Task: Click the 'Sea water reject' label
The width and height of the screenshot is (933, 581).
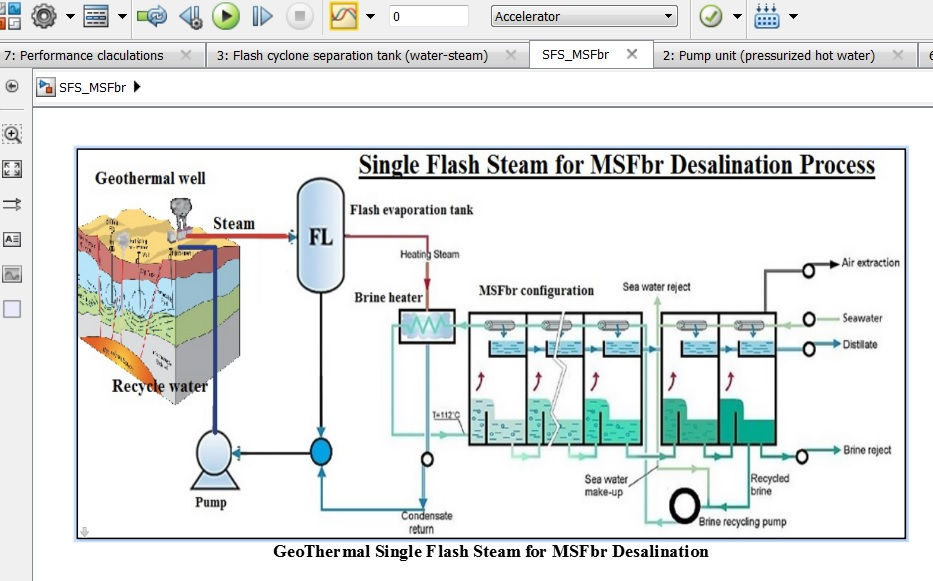Action: [x=656, y=287]
